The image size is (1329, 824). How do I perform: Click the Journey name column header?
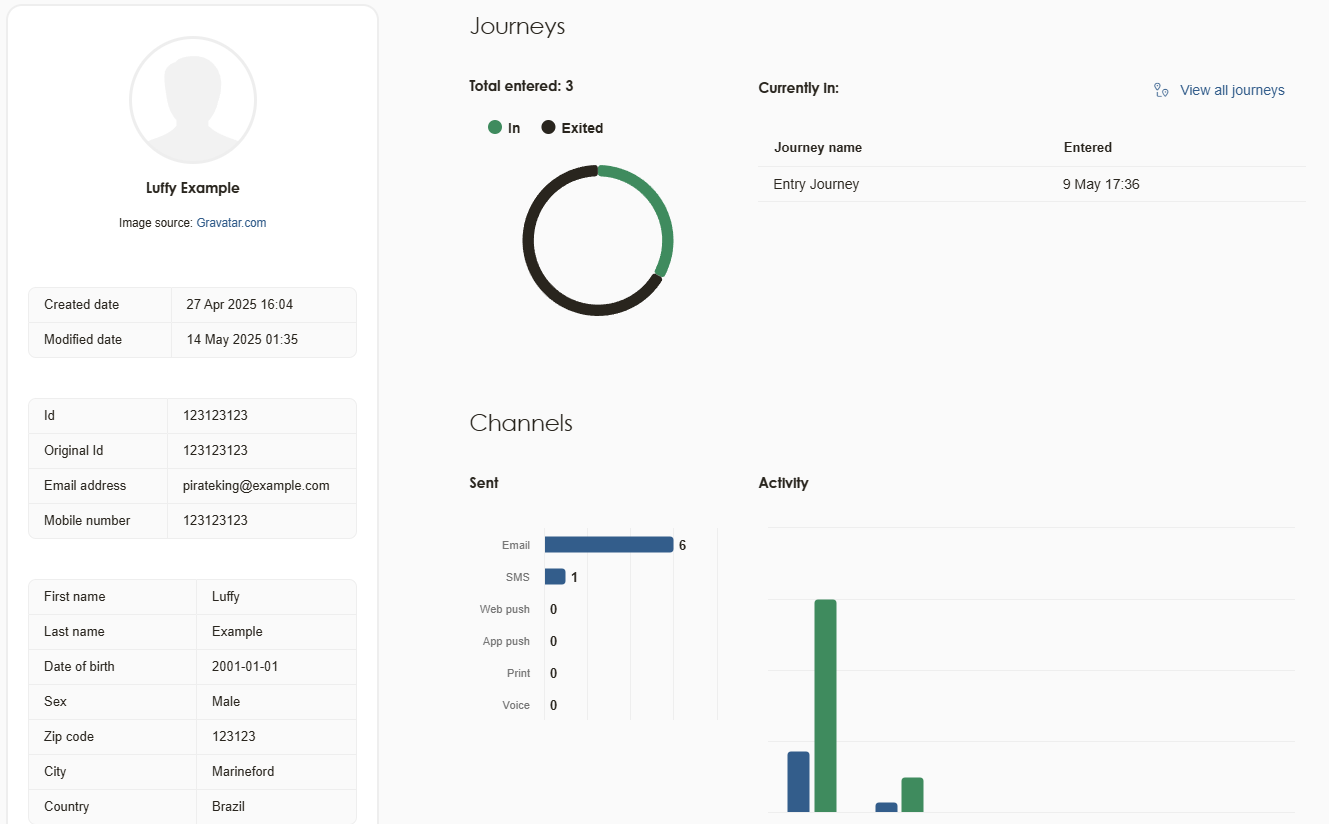coord(818,147)
